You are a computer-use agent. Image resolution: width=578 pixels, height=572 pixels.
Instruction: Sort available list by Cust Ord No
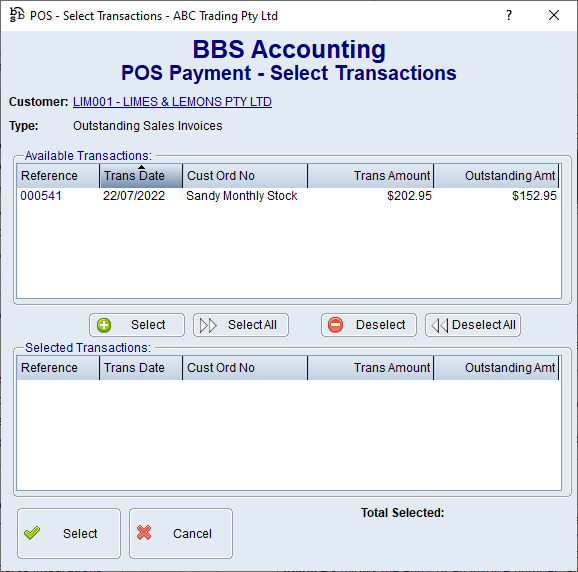(x=245, y=176)
